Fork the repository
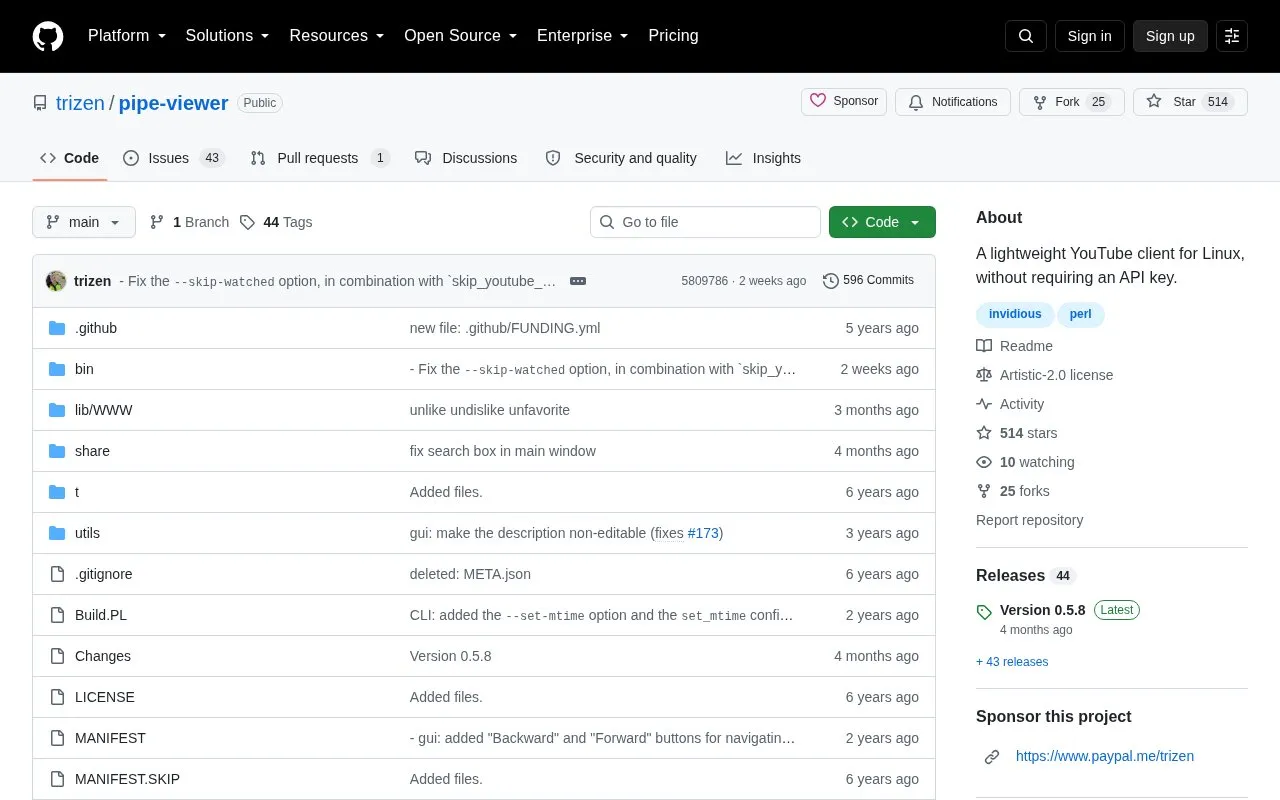 1072,102
